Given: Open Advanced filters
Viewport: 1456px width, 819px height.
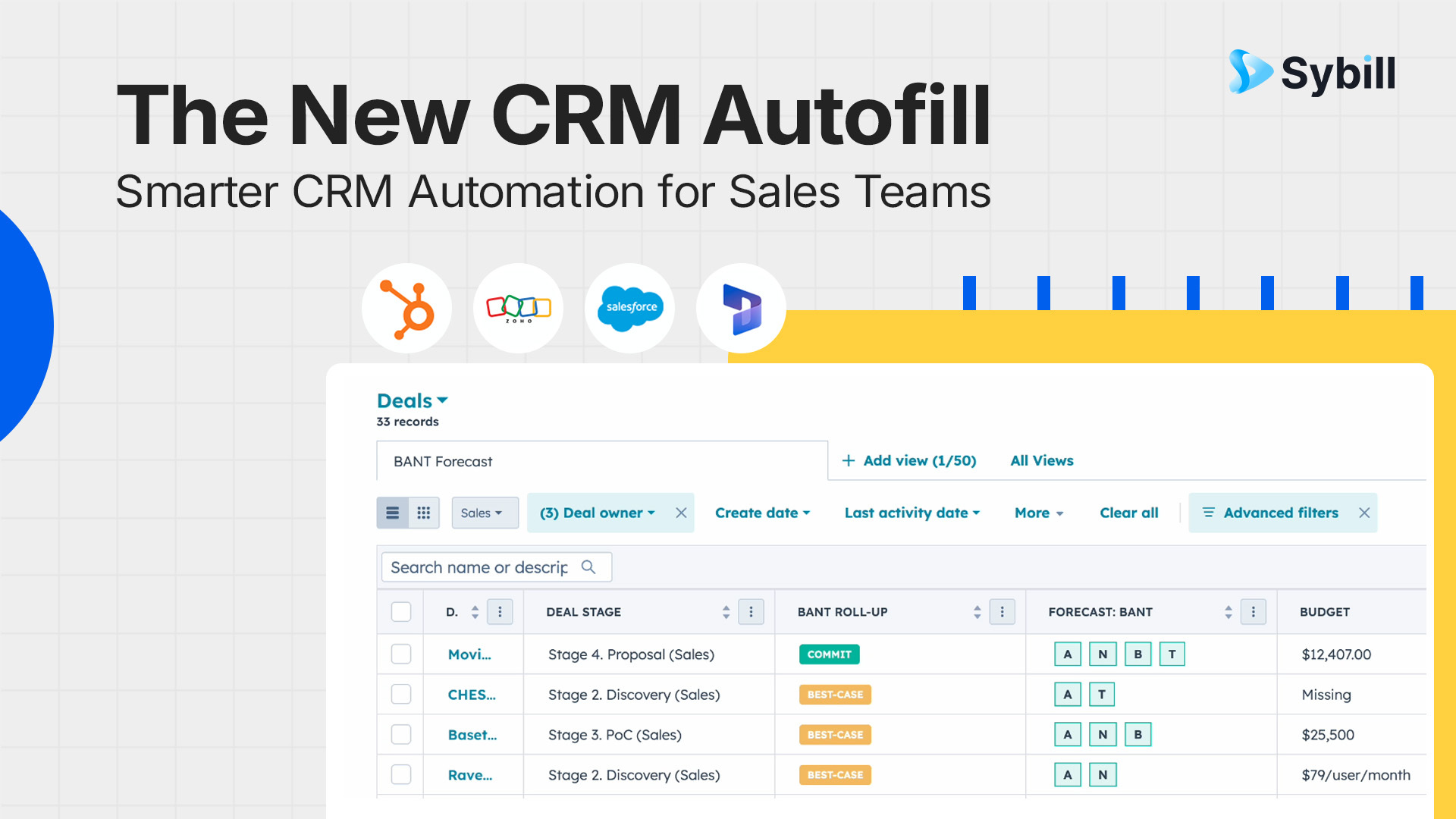Looking at the screenshot, I should pos(1271,513).
